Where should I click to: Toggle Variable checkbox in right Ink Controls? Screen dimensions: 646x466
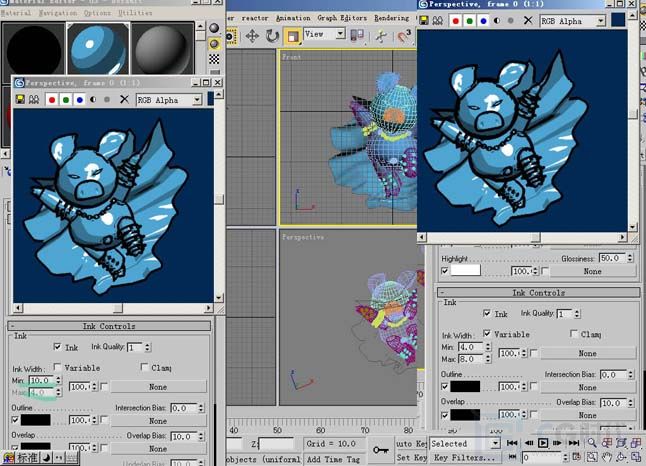pos(487,333)
